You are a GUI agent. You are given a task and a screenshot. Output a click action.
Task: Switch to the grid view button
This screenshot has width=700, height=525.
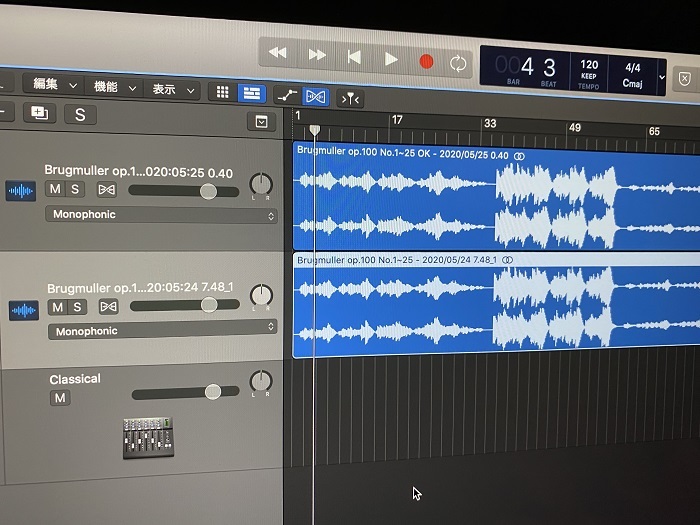pyautogui.click(x=222, y=92)
